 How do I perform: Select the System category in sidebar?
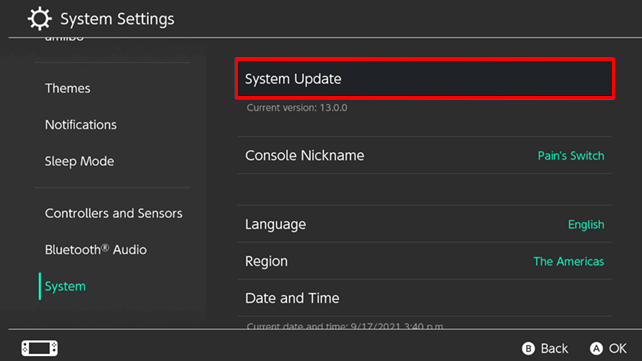(65, 286)
